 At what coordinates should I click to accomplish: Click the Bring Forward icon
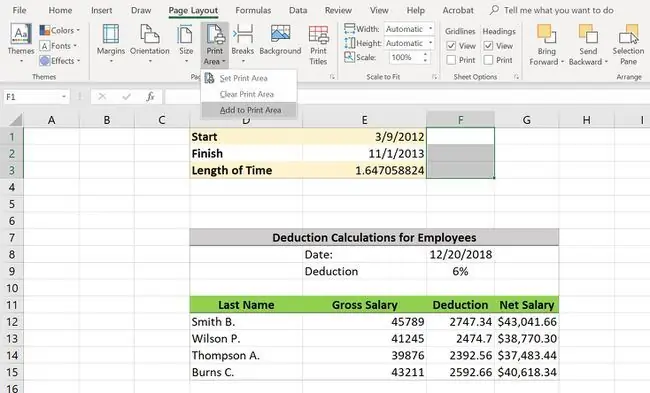pyautogui.click(x=546, y=34)
